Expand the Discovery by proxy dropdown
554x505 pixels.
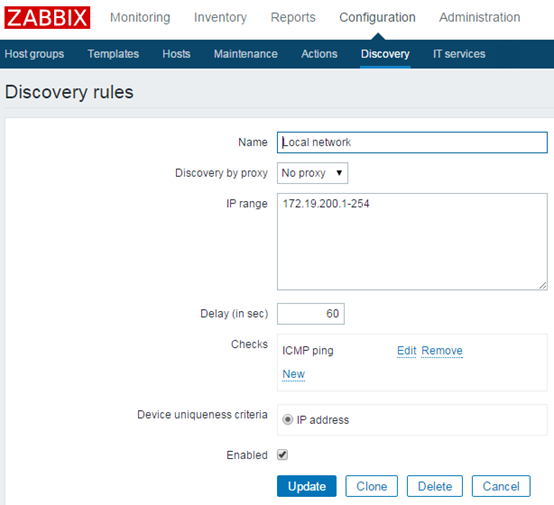point(312,173)
